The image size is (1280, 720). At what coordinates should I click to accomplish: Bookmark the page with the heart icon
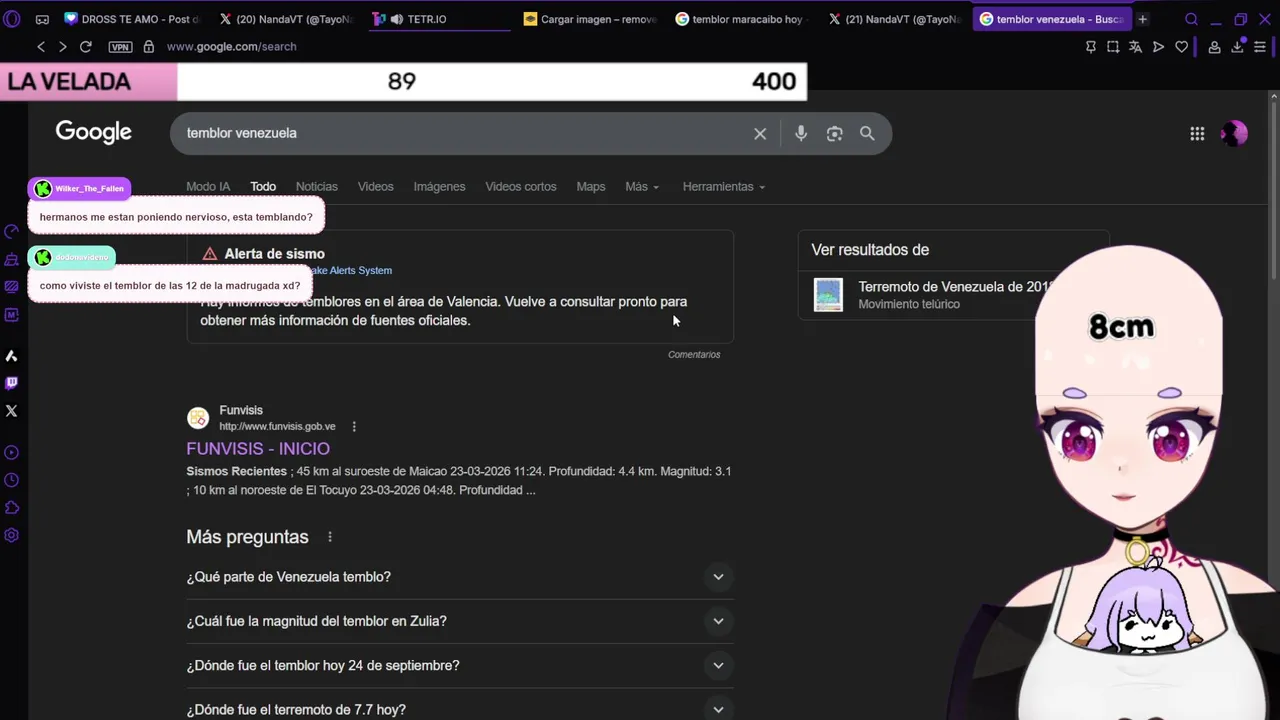pyautogui.click(x=1181, y=47)
